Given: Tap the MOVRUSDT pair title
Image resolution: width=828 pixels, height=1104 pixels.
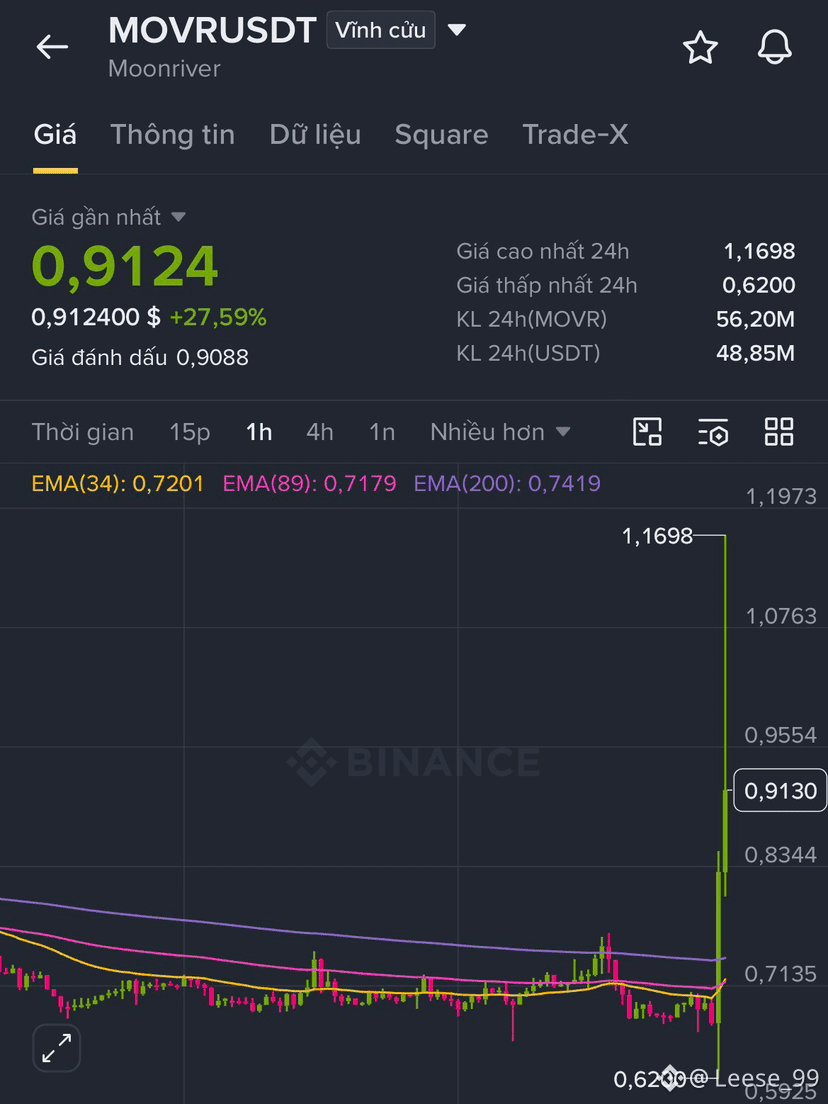Looking at the screenshot, I should point(213,30).
